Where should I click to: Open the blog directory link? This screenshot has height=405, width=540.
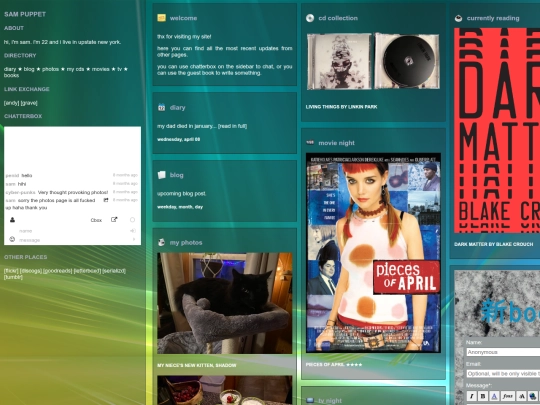[29, 69]
